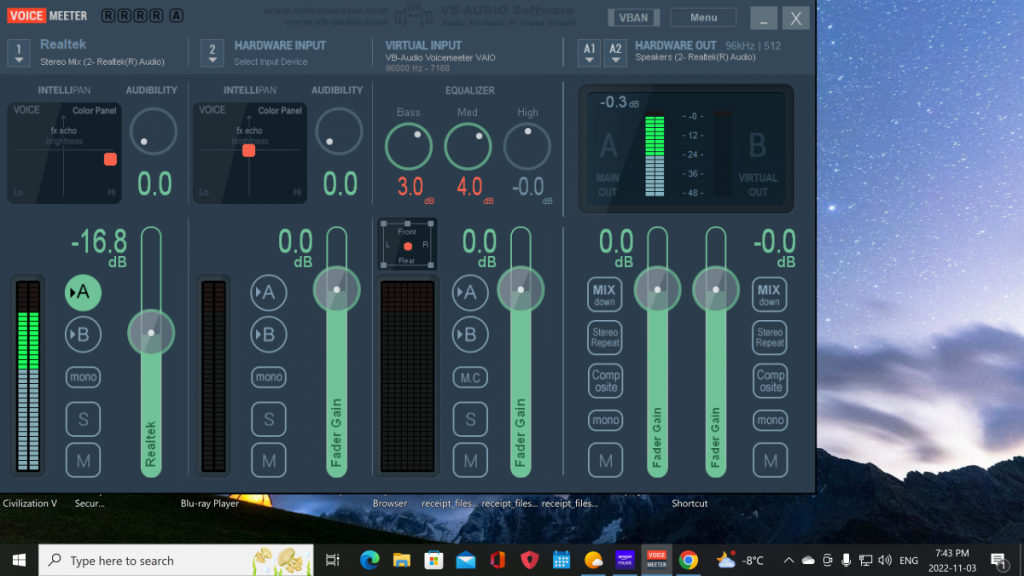Toggle mono on the bus A output

pyautogui.click(x=605, y=420)
